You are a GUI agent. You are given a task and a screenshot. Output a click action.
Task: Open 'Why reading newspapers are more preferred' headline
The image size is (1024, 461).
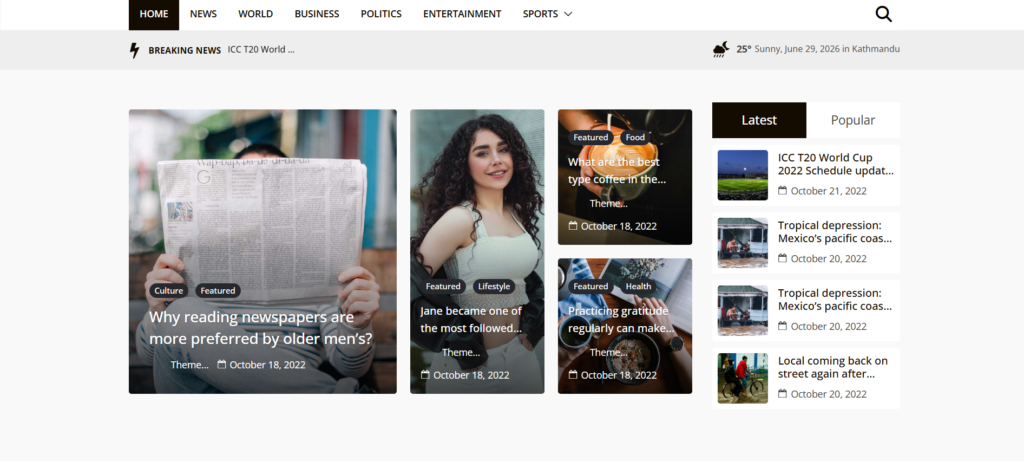[261, 328]
